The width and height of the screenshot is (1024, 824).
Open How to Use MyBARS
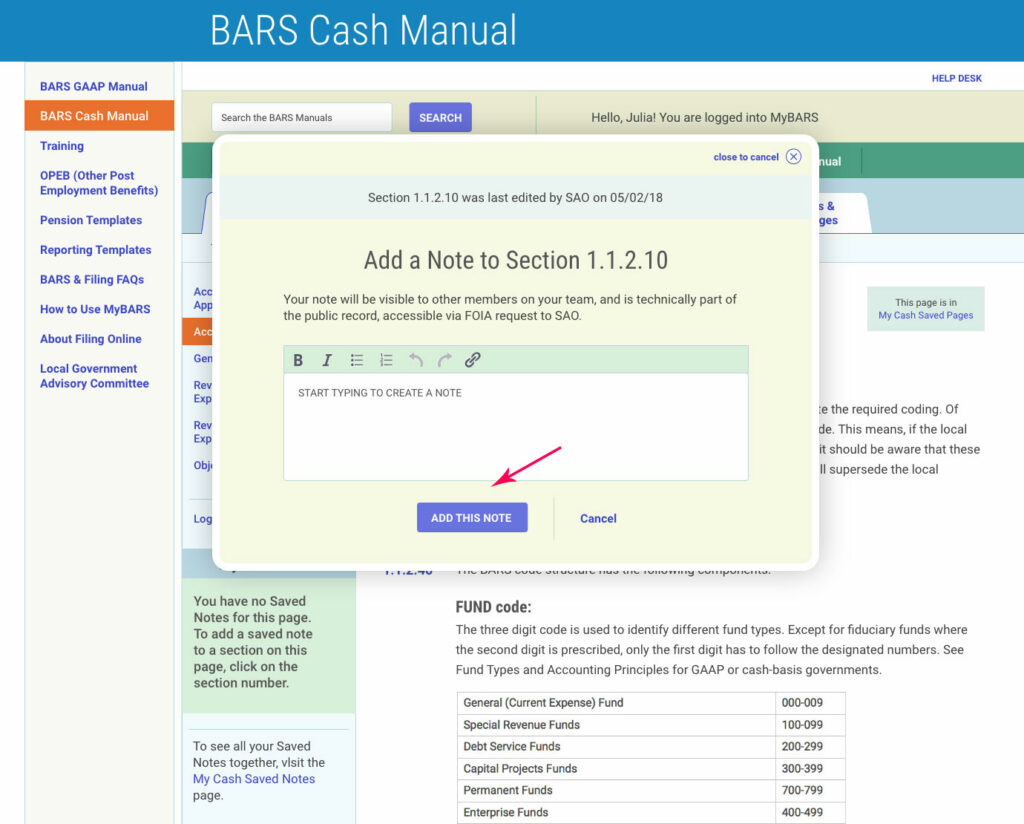click(x=95, y=309)
